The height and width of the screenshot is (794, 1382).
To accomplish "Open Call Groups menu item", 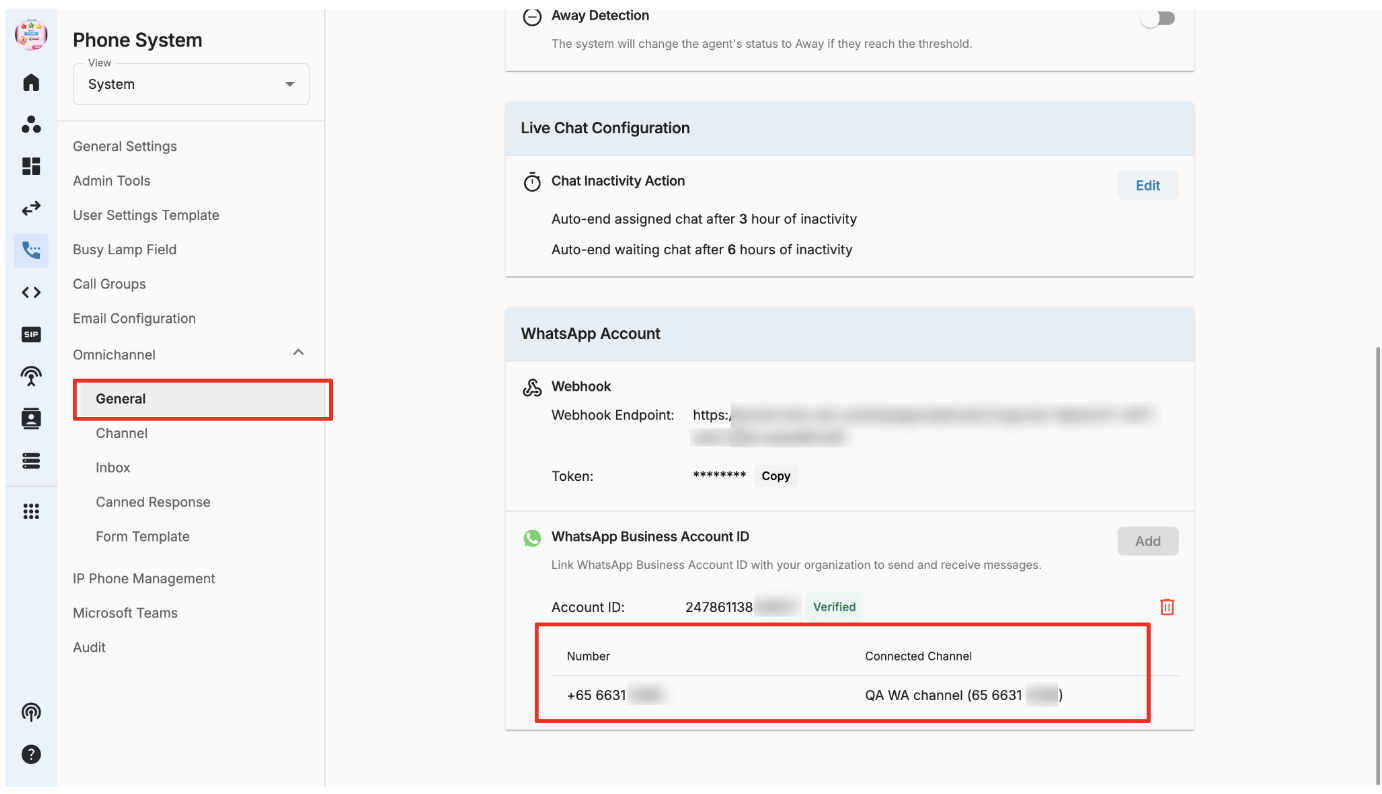I will coord(110,284).
